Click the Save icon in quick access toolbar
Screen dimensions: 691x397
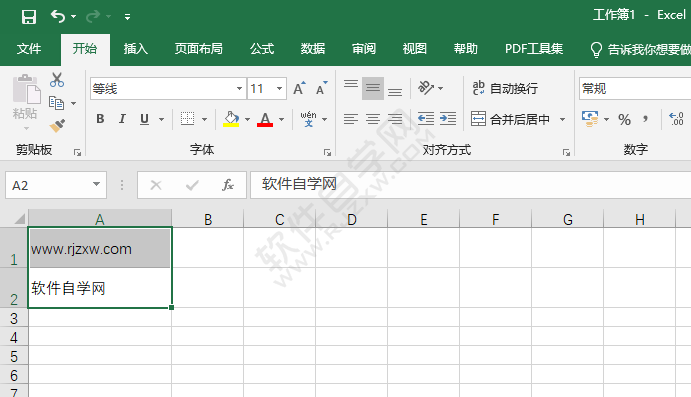pos(29,17)
